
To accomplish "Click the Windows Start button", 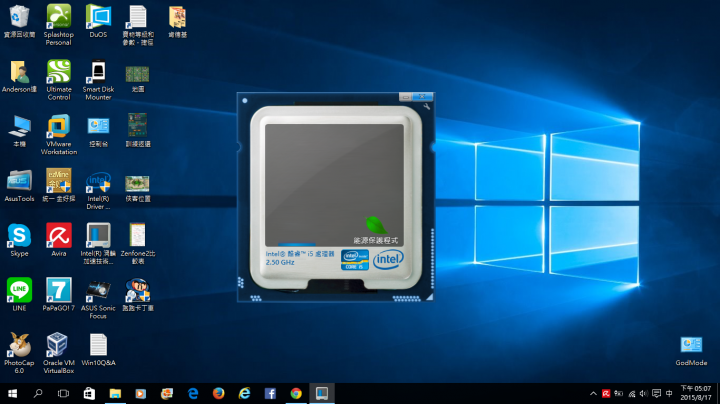I will pos(12,393).
